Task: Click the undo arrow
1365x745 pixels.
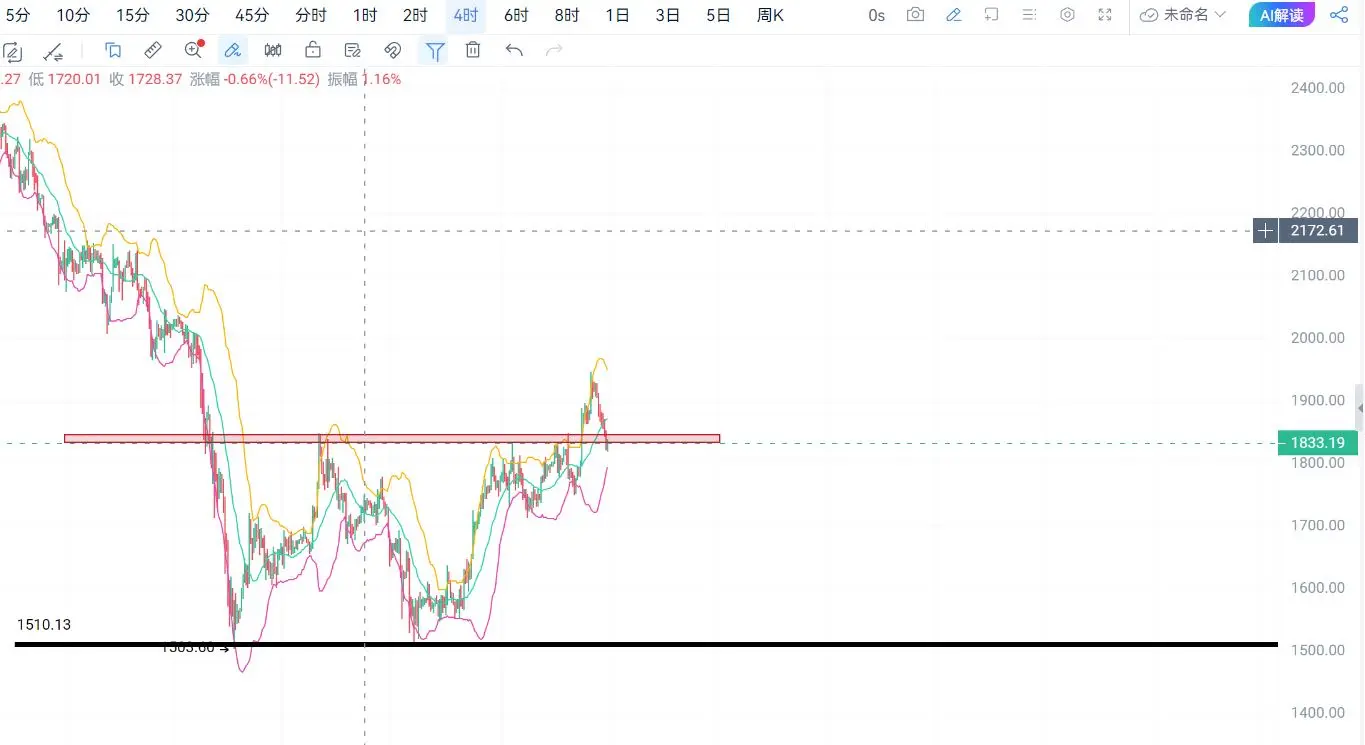Action: [x=514, y=50]
